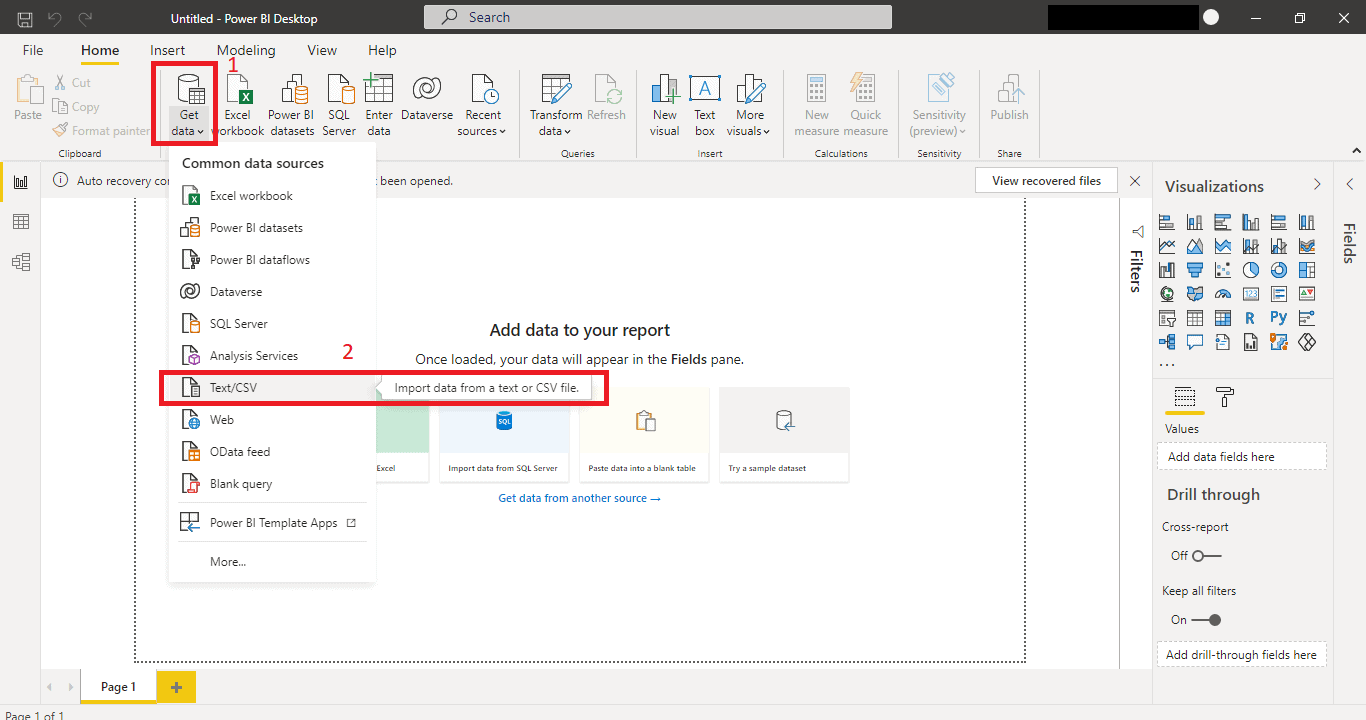Click View recovered files
Viewport: 1366px width, 720px height.
coord(1046,180)
